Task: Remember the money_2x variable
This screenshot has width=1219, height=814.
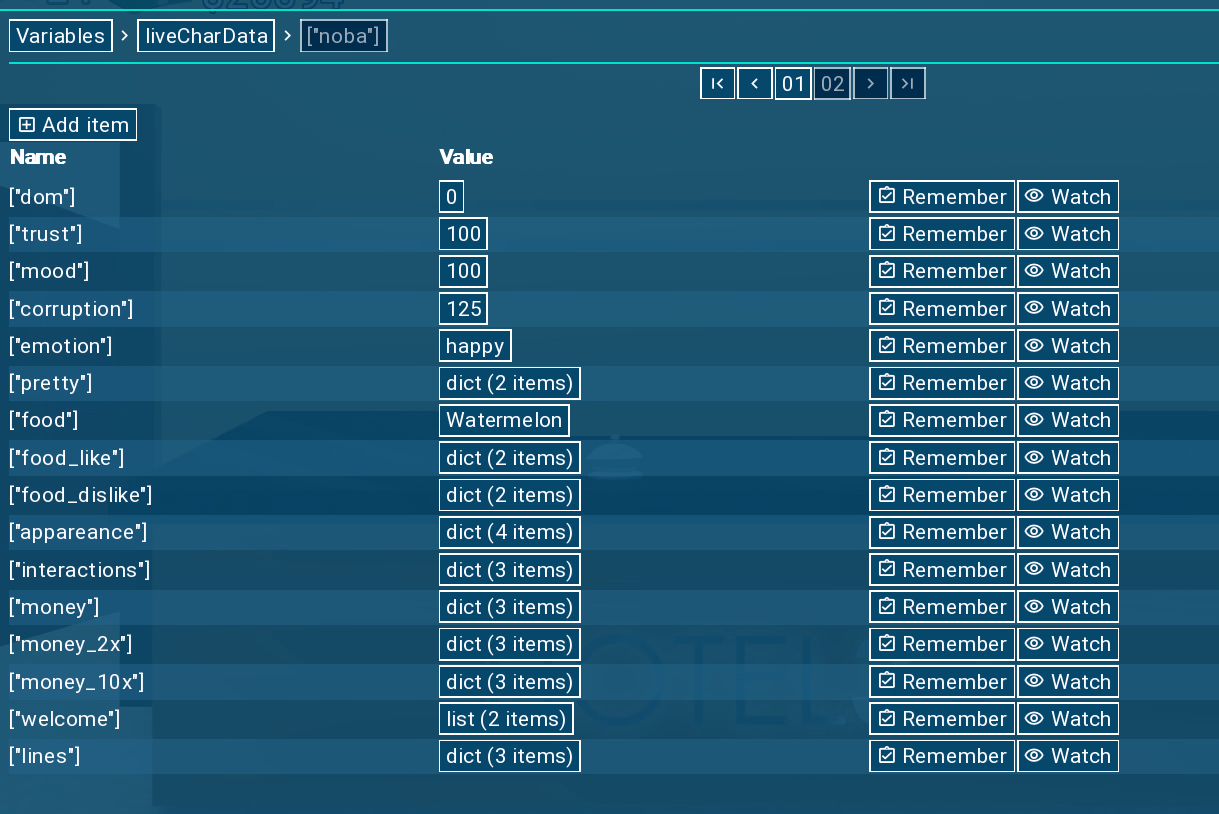Action: [x=942, y=644]
